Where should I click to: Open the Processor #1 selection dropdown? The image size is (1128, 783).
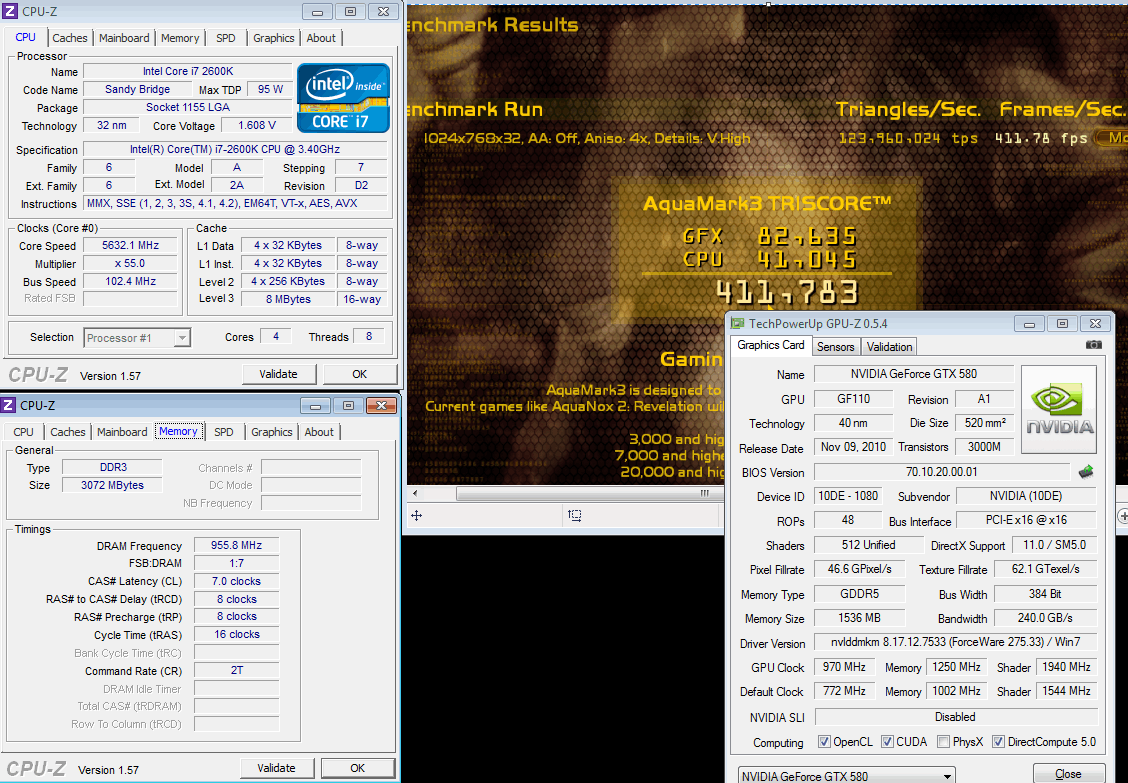pyautogui.click(x=137, y=338)
